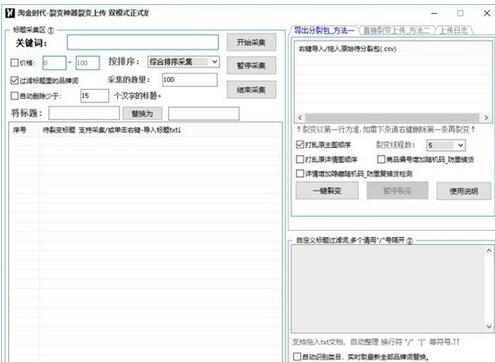495x362 pixels.
Task: Click the csv package list left scroll arrow
Action: 300,118
